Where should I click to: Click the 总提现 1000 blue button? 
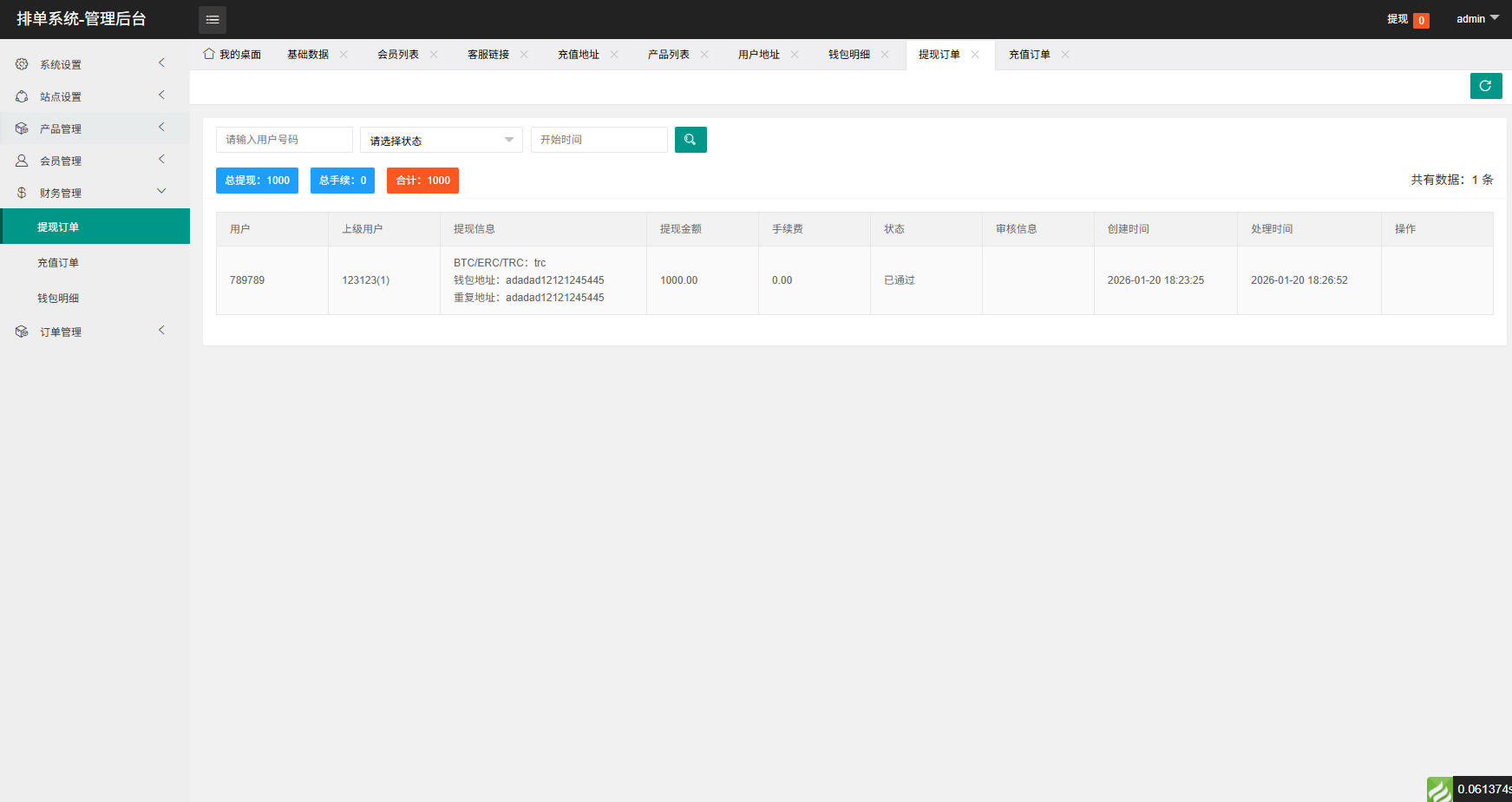[x=257, y=181]
